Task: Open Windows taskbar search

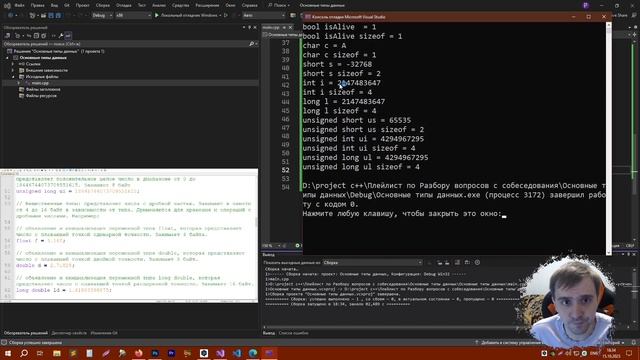Action: (x=24, y=353)
